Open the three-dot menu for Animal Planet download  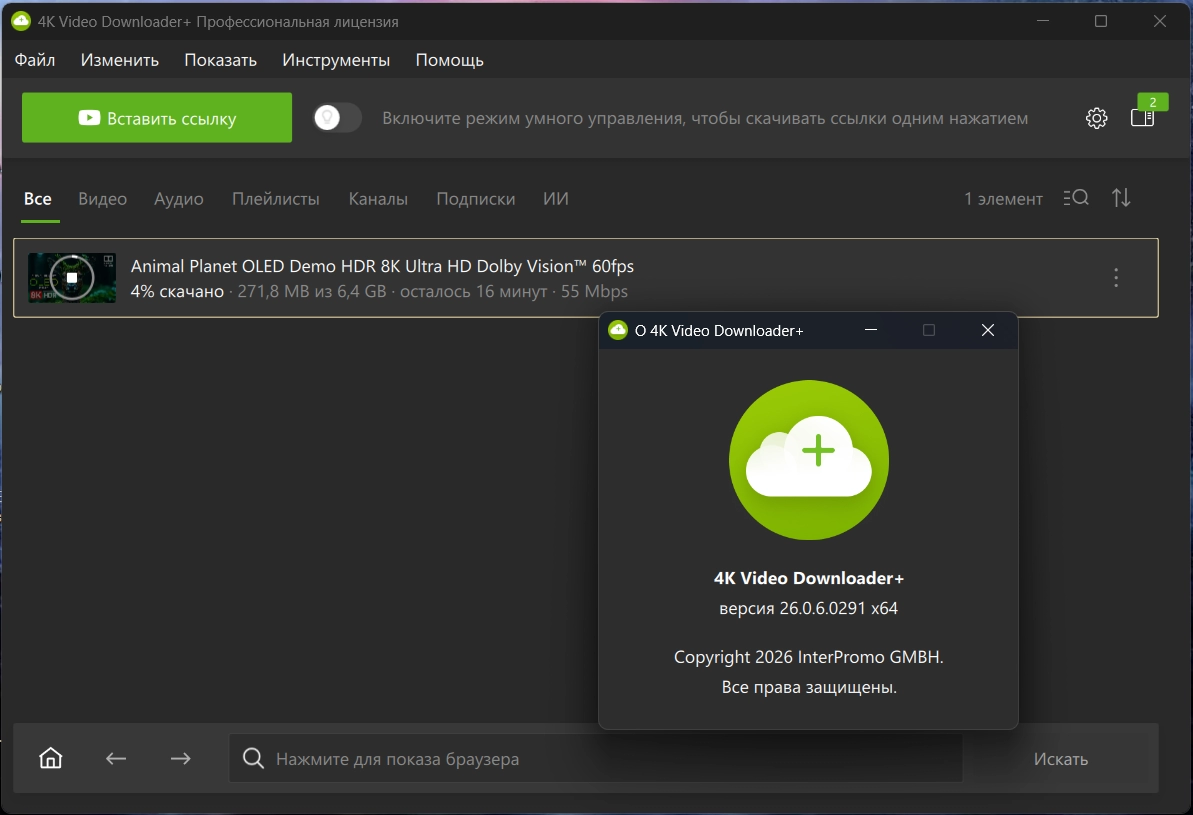click(1115, 277)
